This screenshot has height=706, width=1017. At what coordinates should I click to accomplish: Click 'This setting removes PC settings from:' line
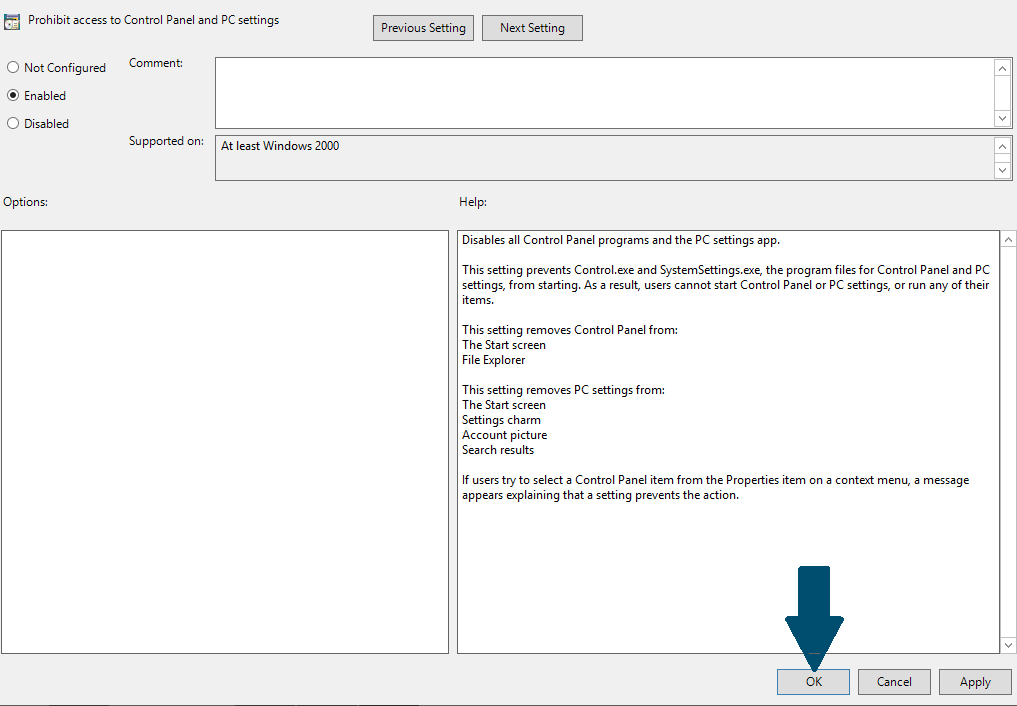tap(564, 390)
